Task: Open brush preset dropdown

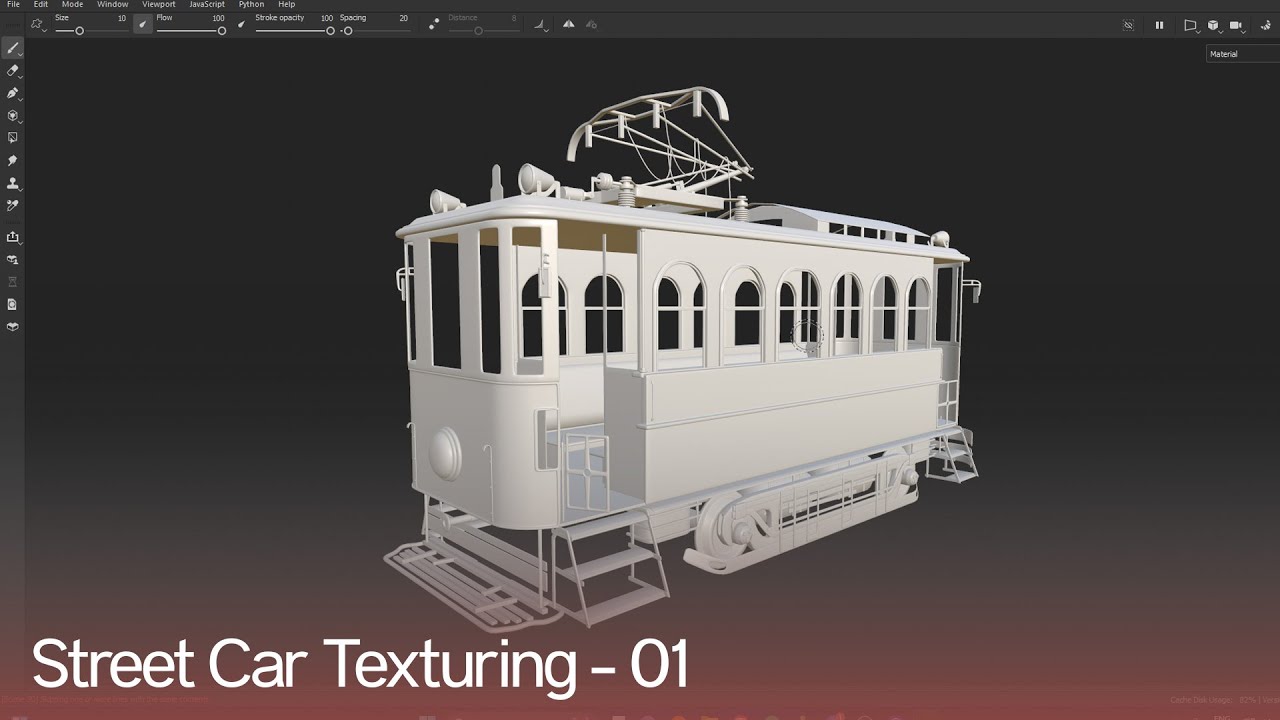Action: click(x=38, y=24)
